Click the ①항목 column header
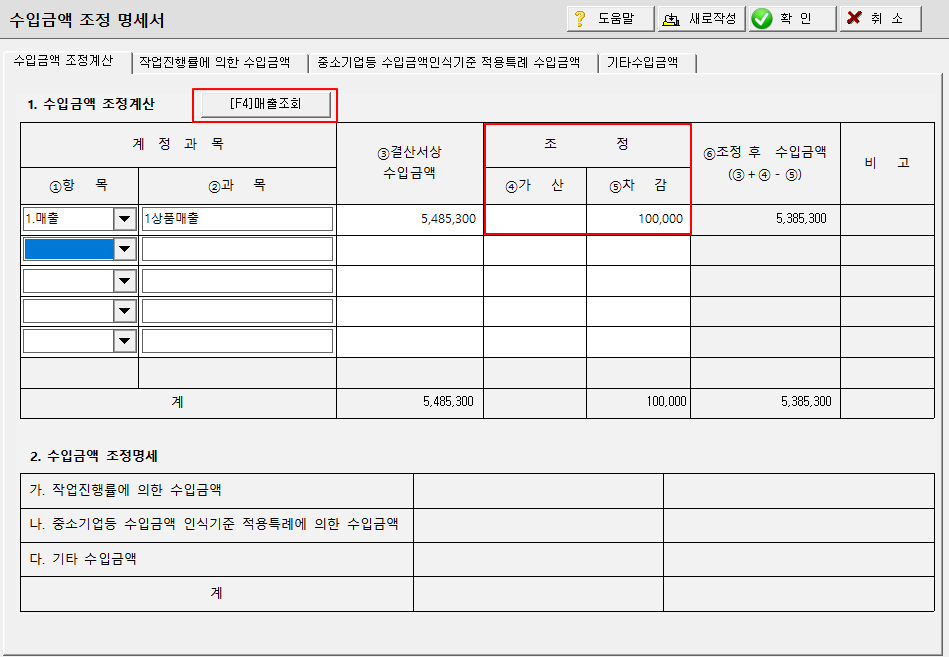949x657 pixels. 79,186
